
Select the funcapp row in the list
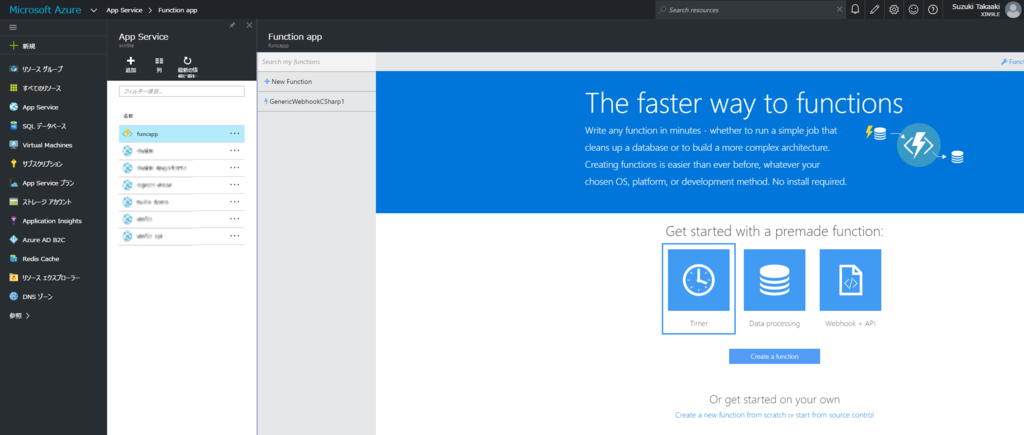pyautogui.click(x=182, y=133)
